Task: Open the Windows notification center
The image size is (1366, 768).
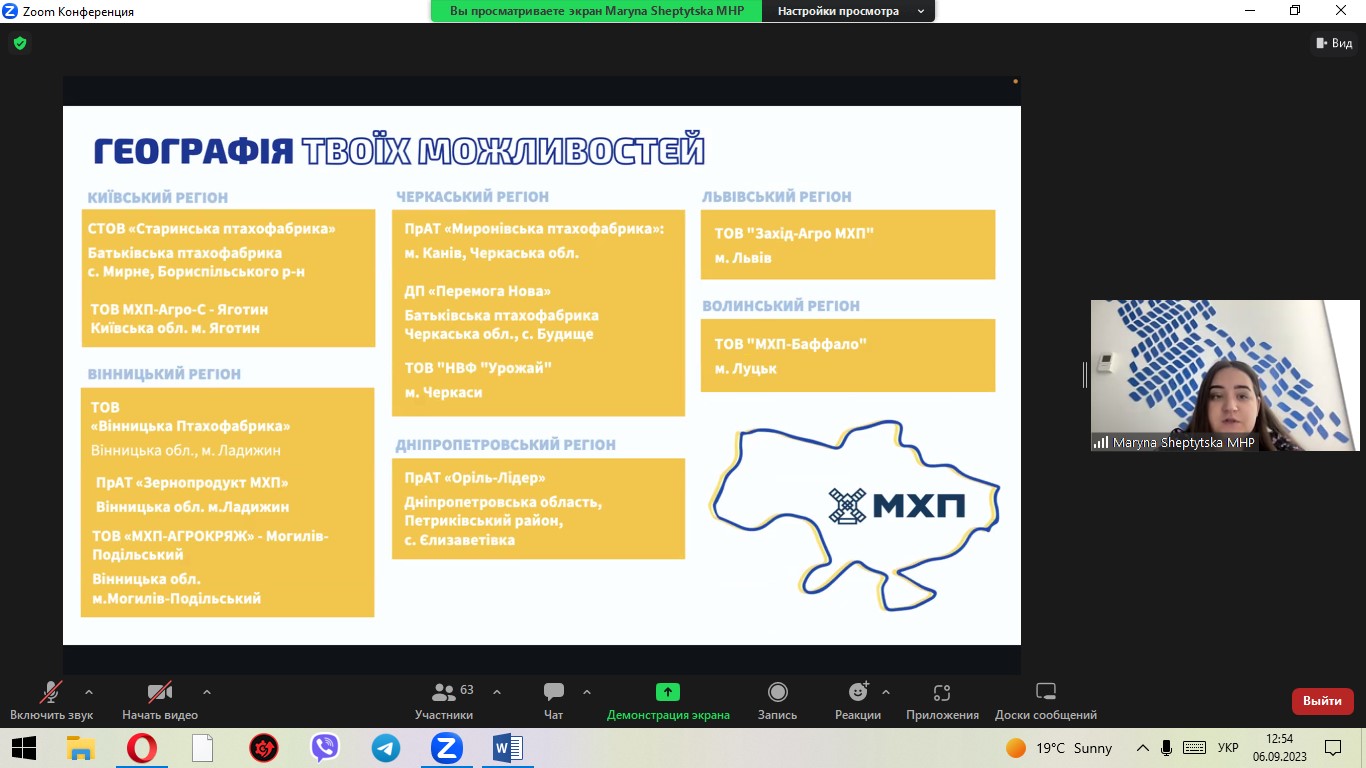Action: (x=1333, y=748)
